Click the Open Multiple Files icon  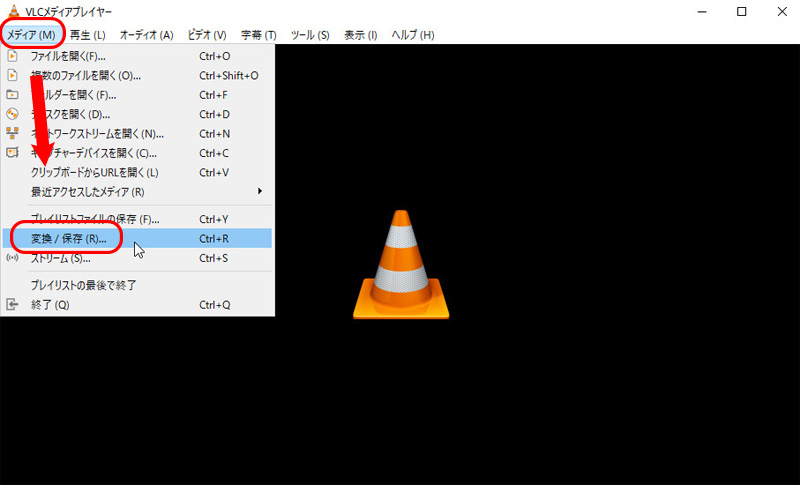(x=12, y=75)
